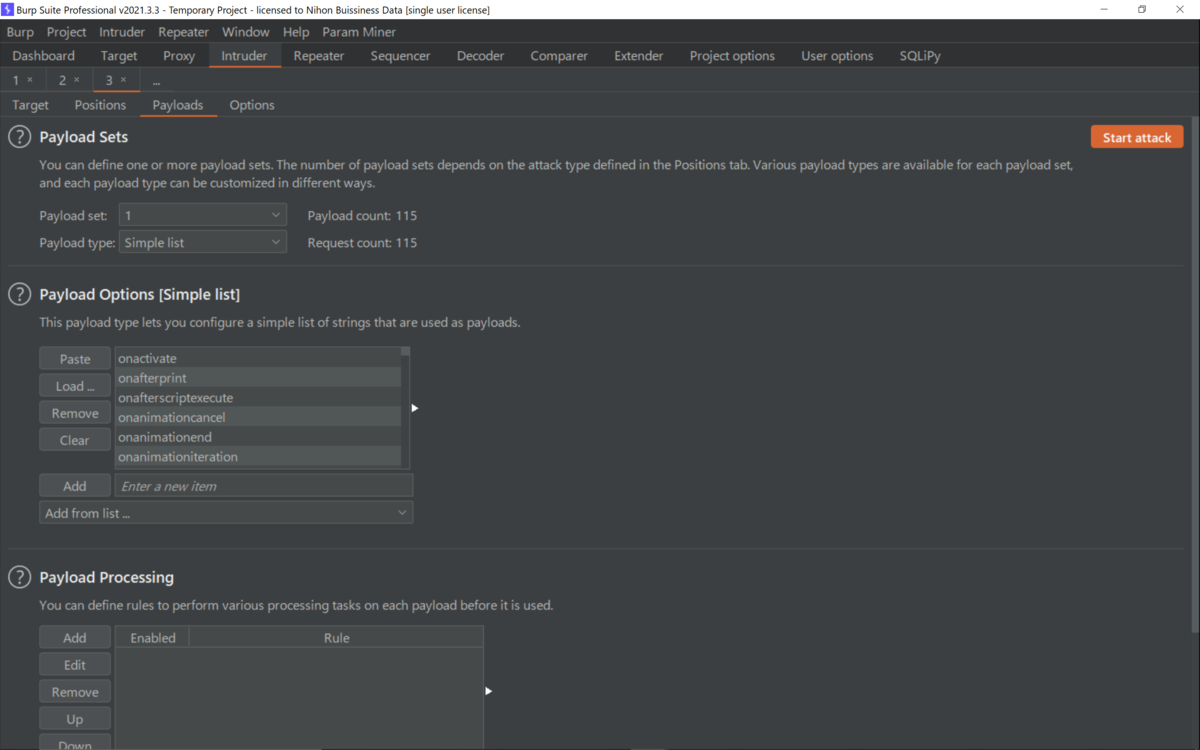Select 'onanimationend' in the payload list
1200x750 pixels.
[258, 437]
